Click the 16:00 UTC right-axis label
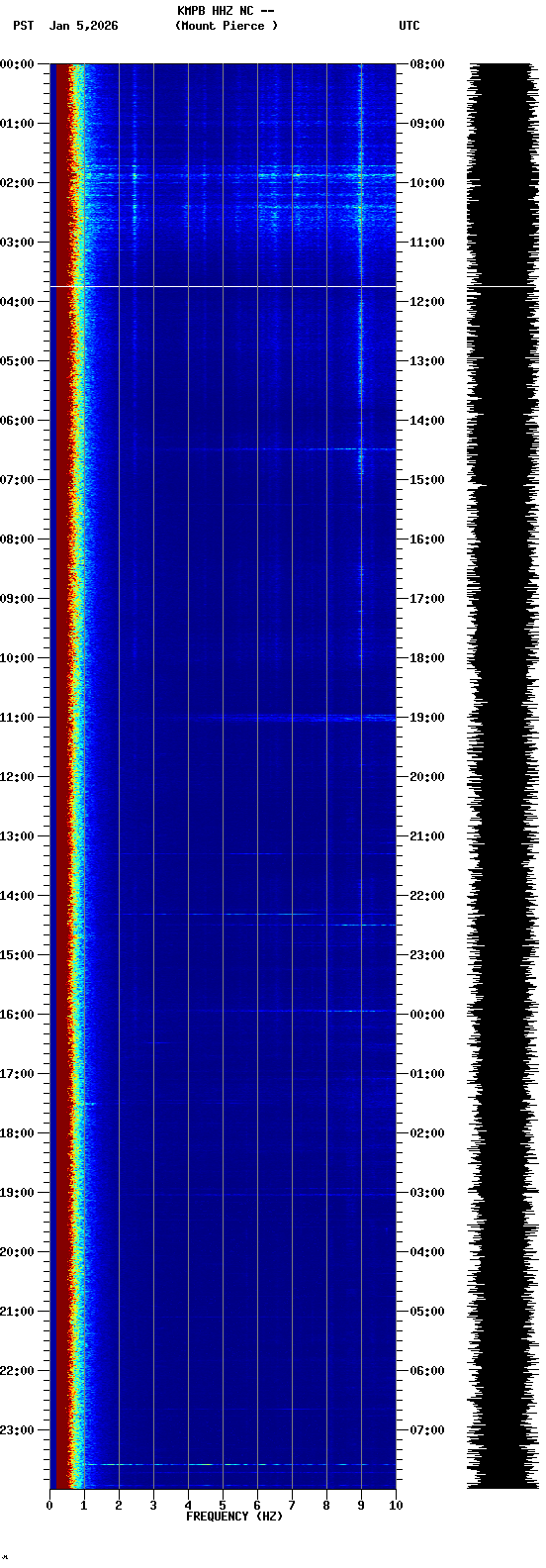 tap(427, 539)
